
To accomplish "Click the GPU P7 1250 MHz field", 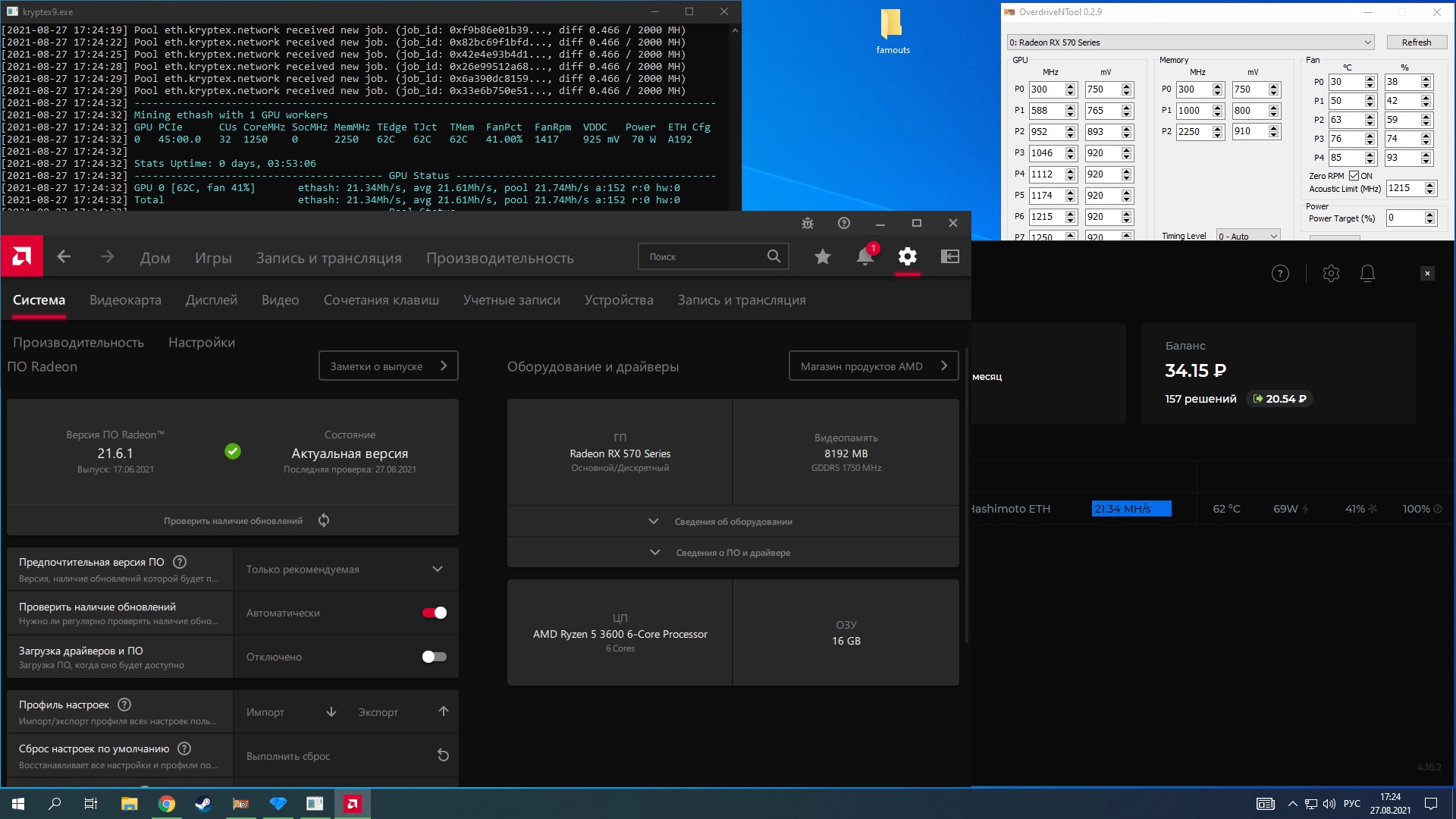I will click(1046, 237).
